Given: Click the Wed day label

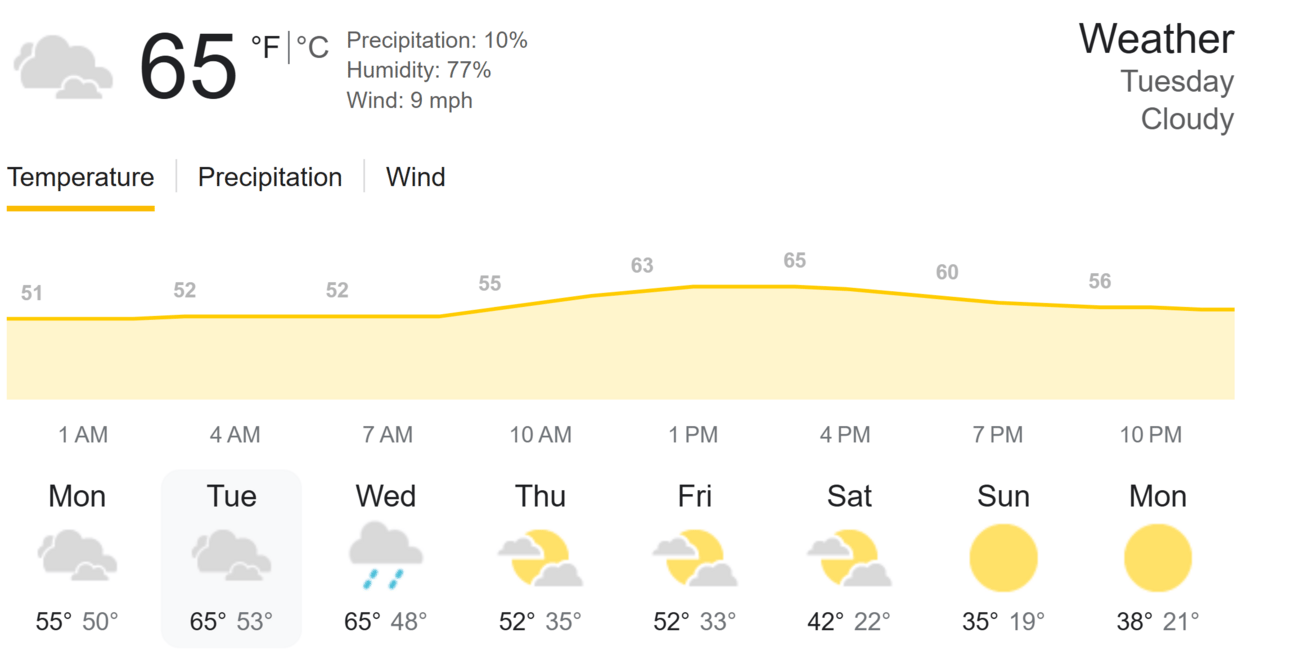Looking at the screenshot, I should [x=386, y=496].
